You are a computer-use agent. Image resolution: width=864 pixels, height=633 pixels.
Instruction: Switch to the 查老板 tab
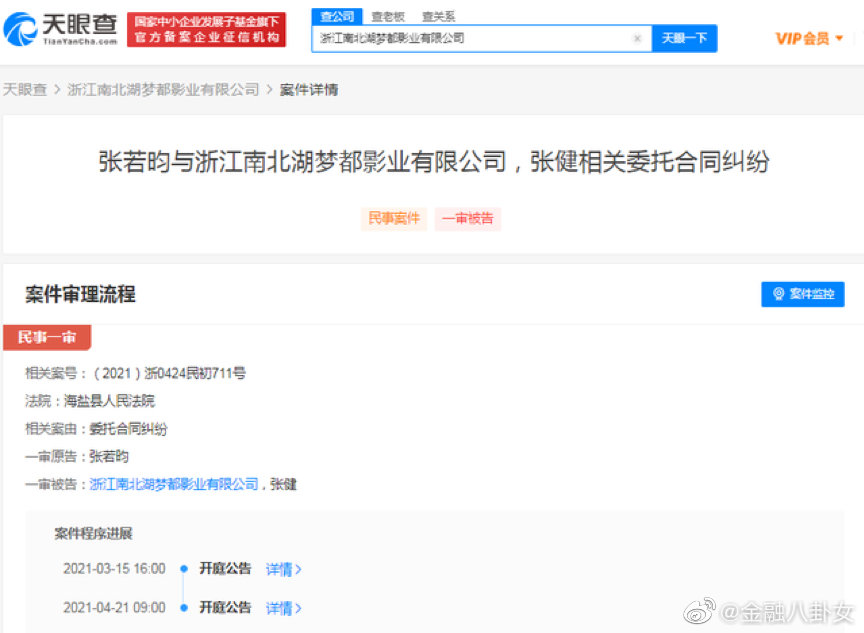click(x=388, y=17)
